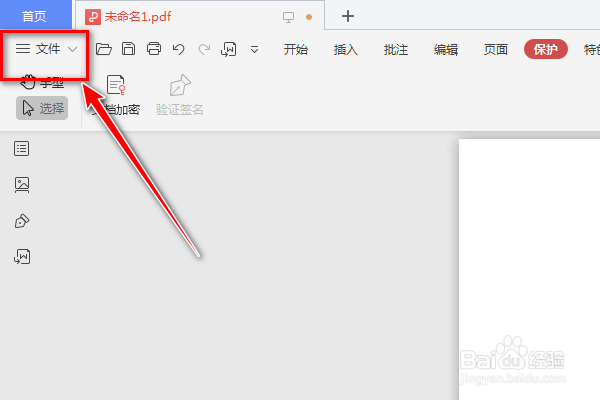Go to the 首页 tab
The height and width of the screenshot is (400, 600).
[x=34, y=16]
